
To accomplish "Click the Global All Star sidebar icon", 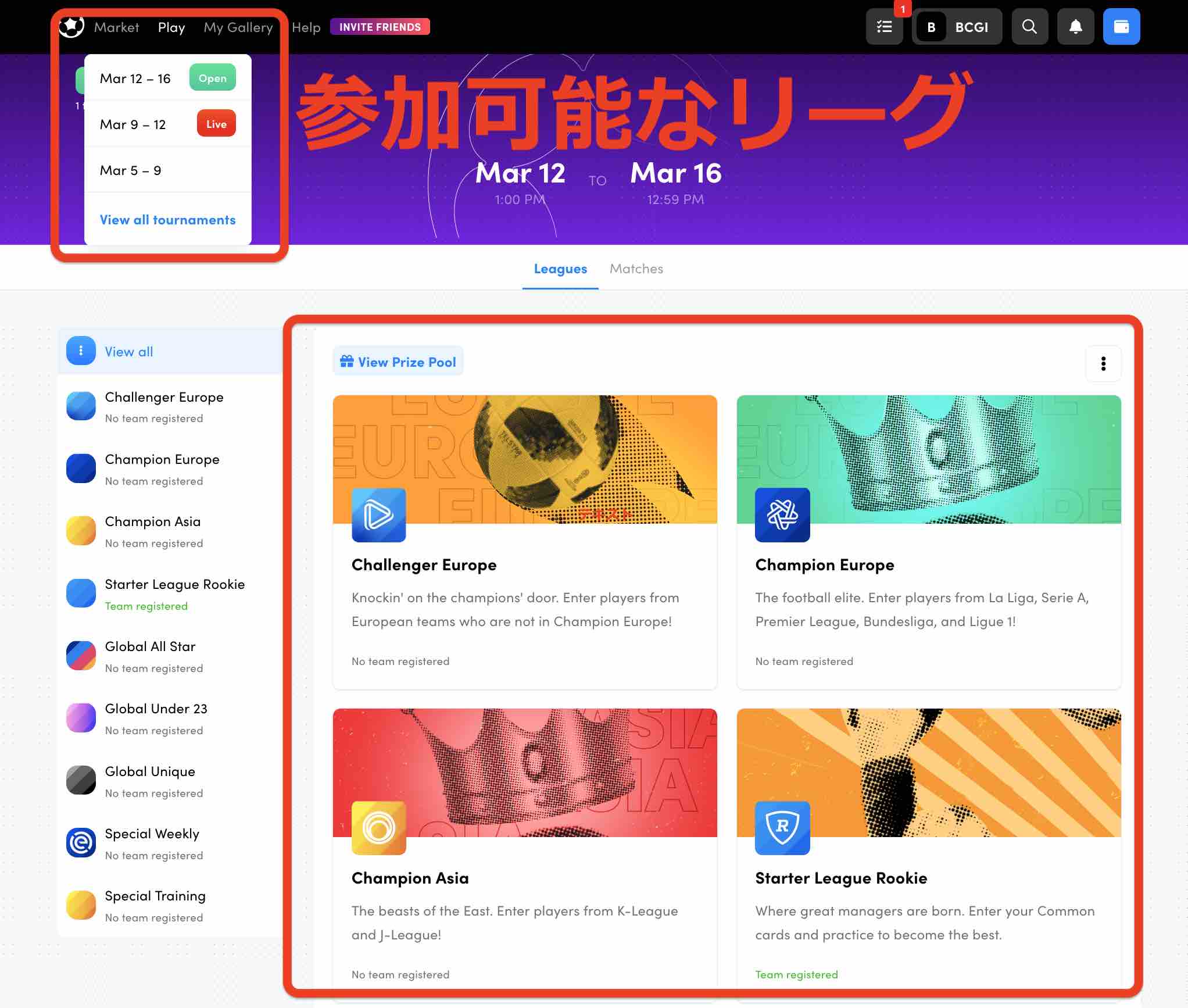I will (81, 656).
